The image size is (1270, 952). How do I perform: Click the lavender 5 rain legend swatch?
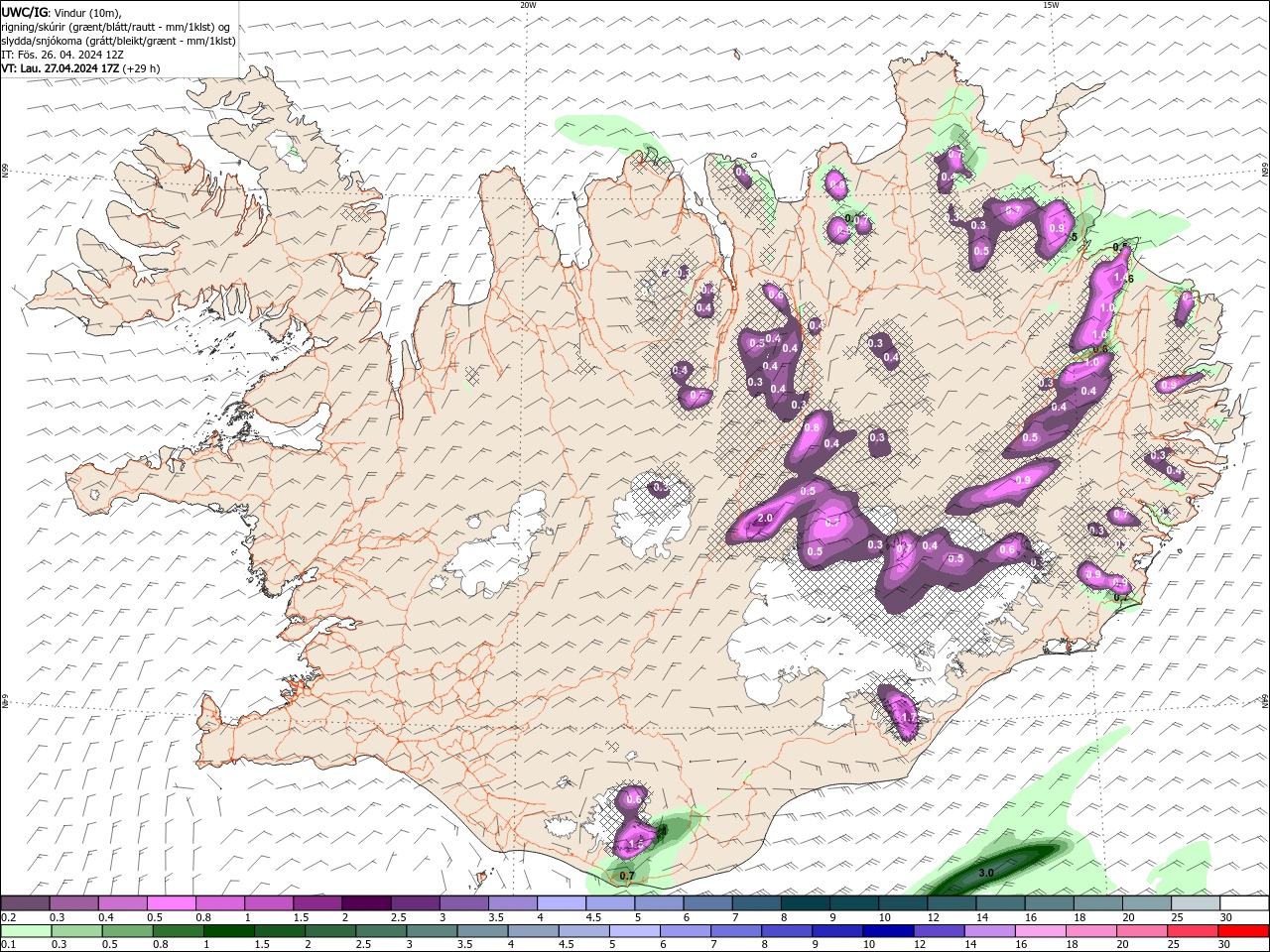click(x=634, y=931)
